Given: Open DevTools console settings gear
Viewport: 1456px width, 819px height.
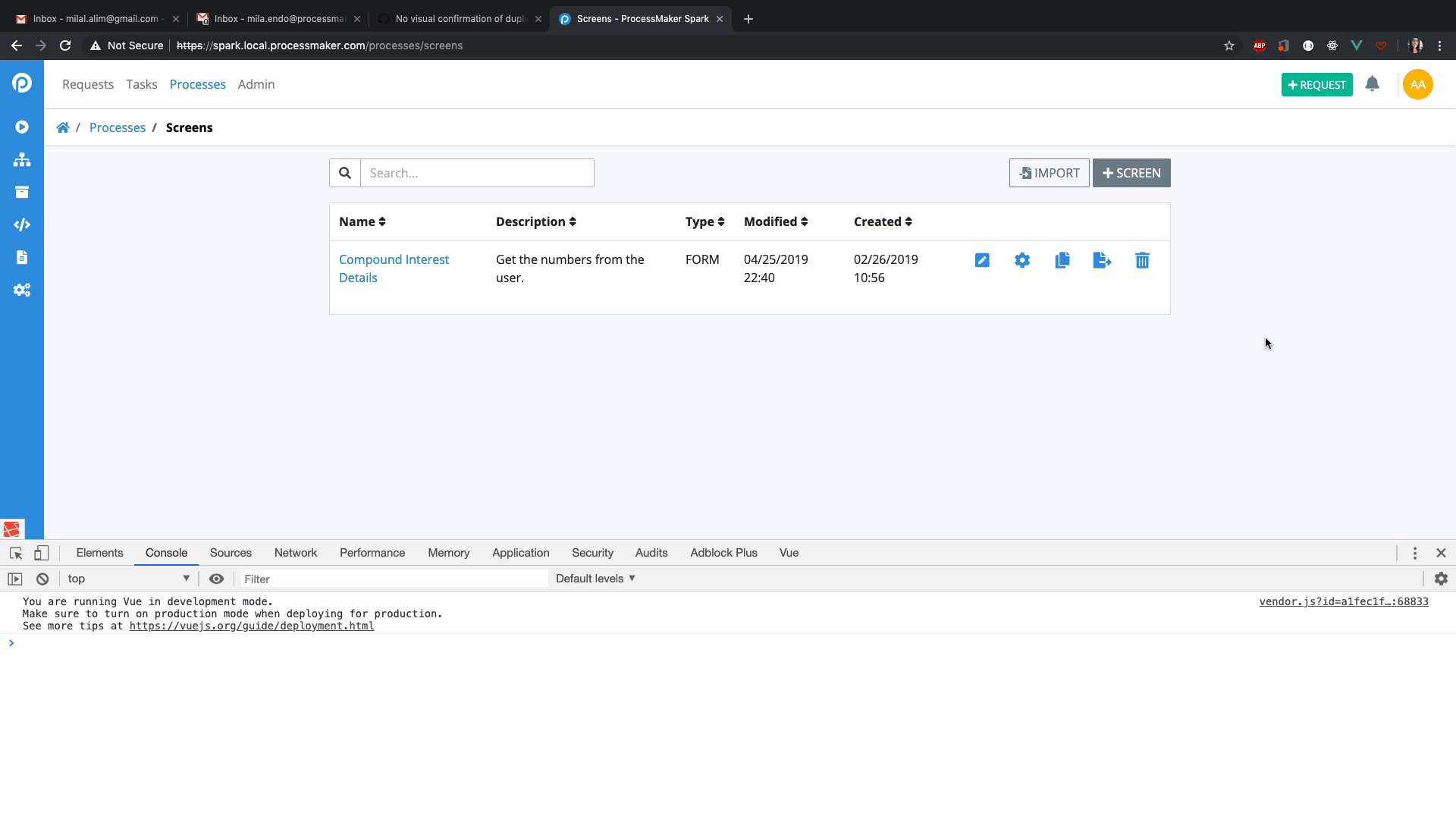Looking at the screenshot, I should (x=1441, y=579).
